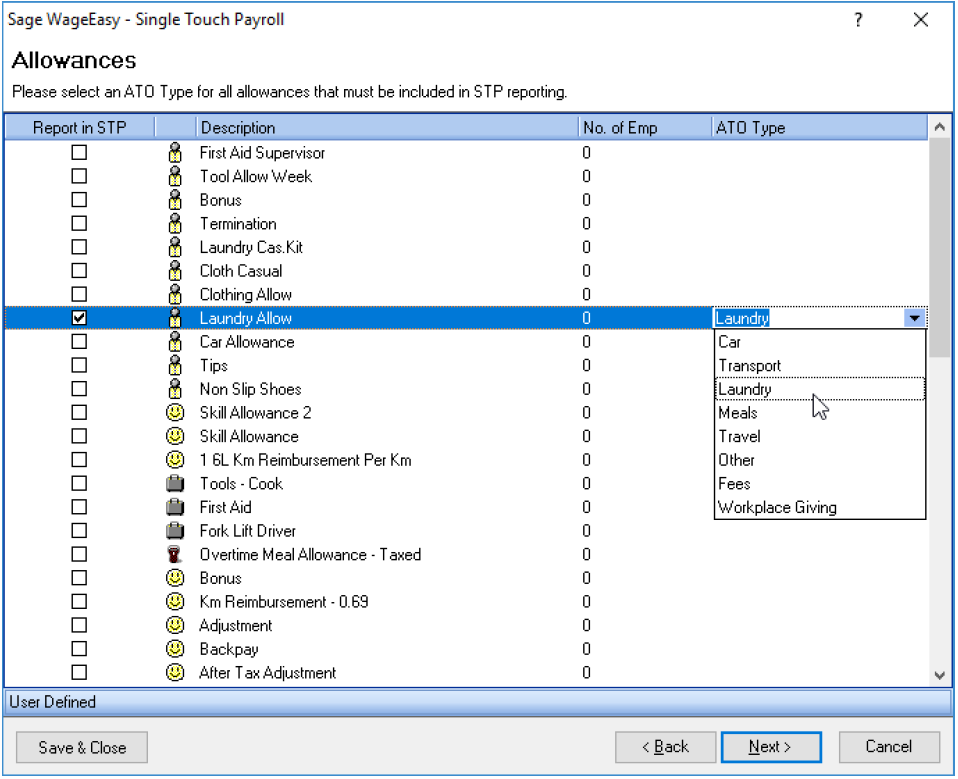Open the help question mark in title bar
The width and height of the screenshot is (958, 779).
pos(858,20)
